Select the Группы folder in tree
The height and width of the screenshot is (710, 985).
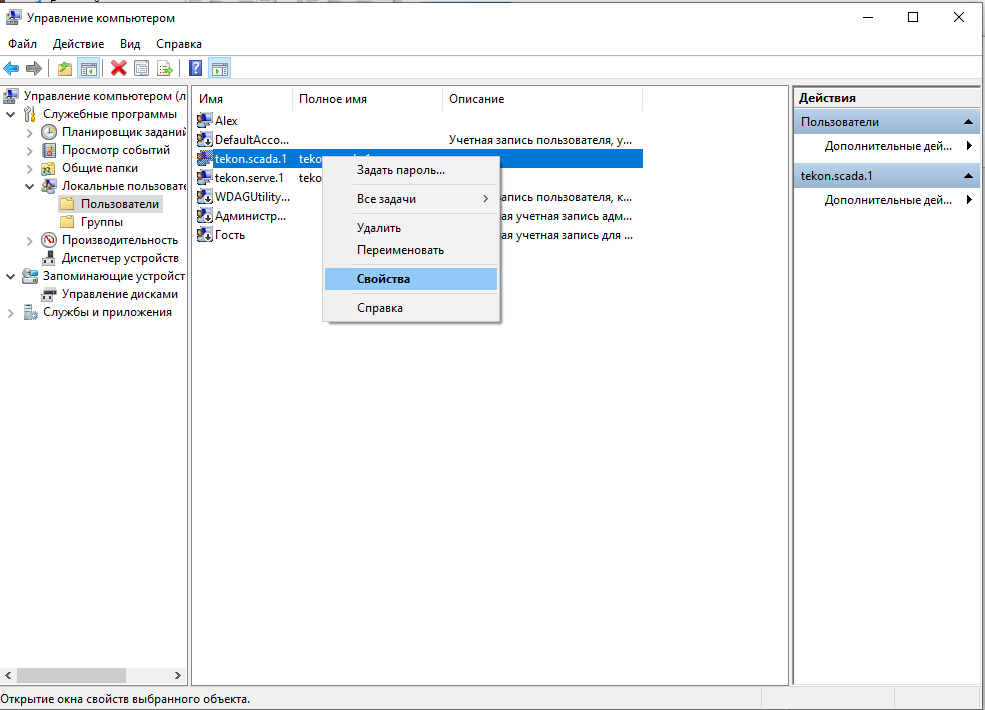tap(102, 222)
